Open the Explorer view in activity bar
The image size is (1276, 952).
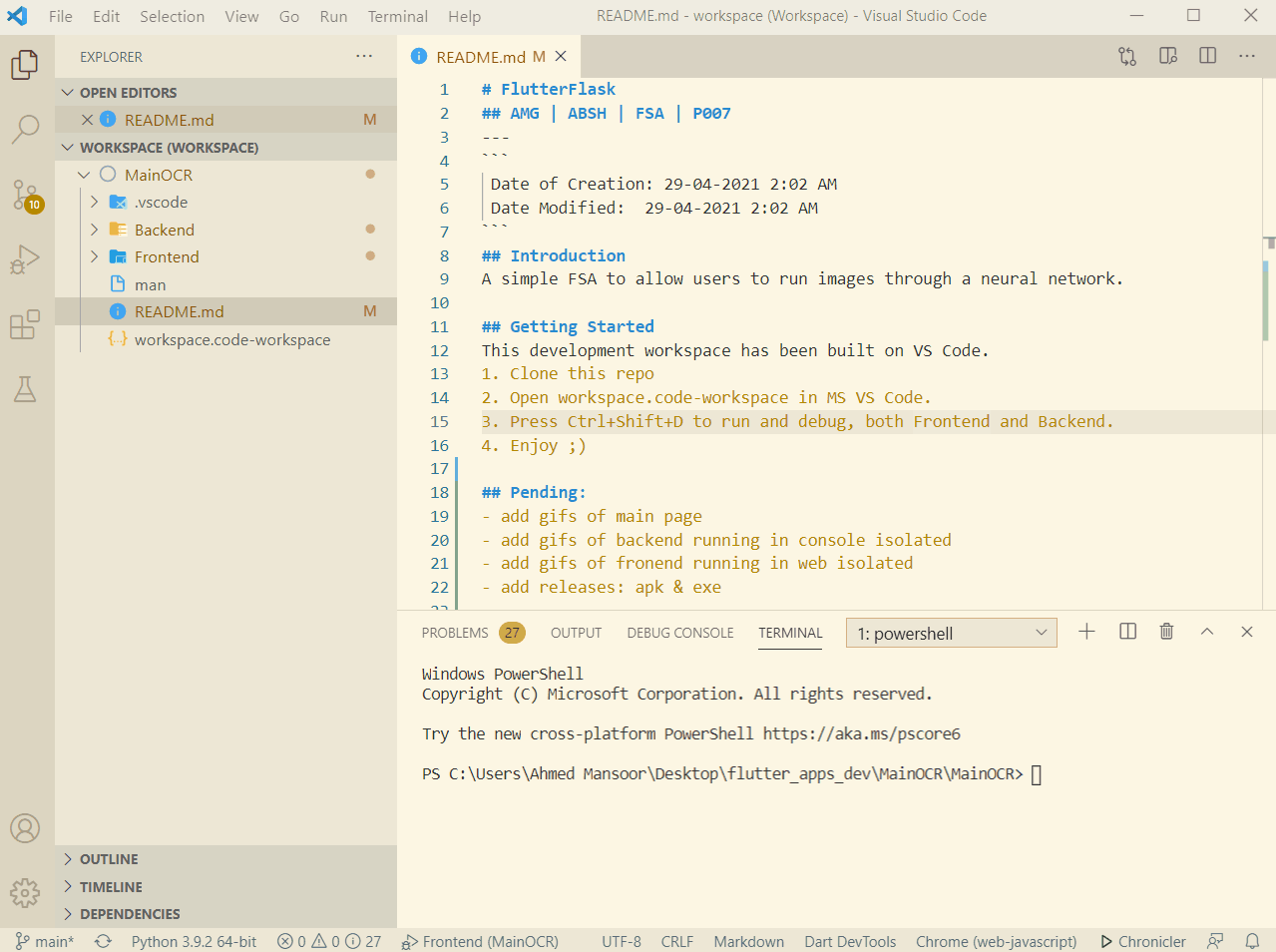point(25,65)
